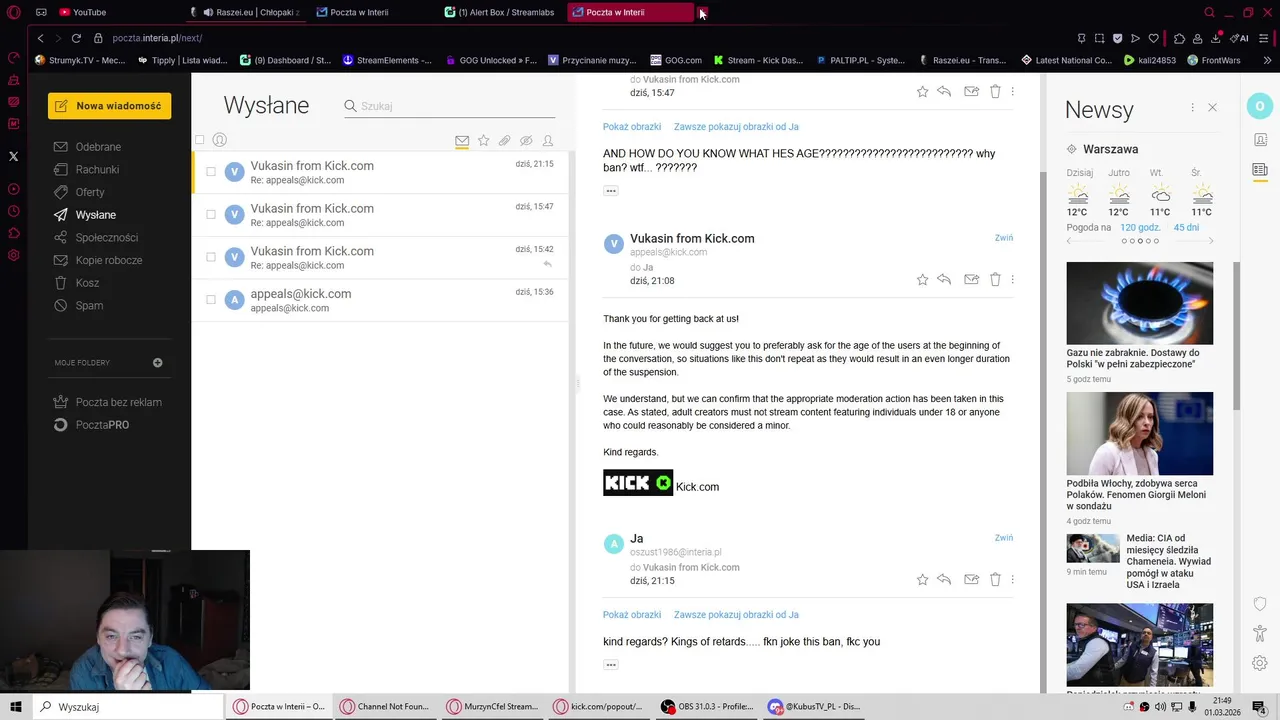Click the envelope icon on the 15:47 message
The width and height of the screenshot is (1280, 720).
point(971,92)
